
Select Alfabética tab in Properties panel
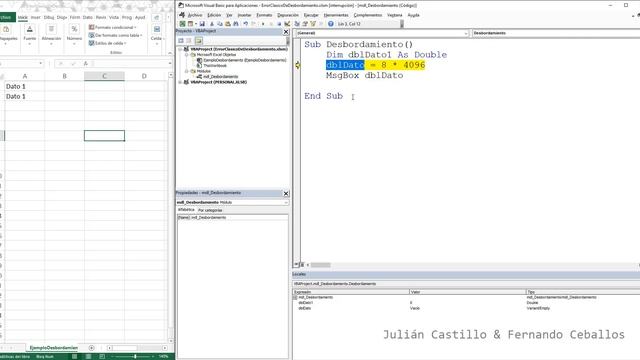186,210
